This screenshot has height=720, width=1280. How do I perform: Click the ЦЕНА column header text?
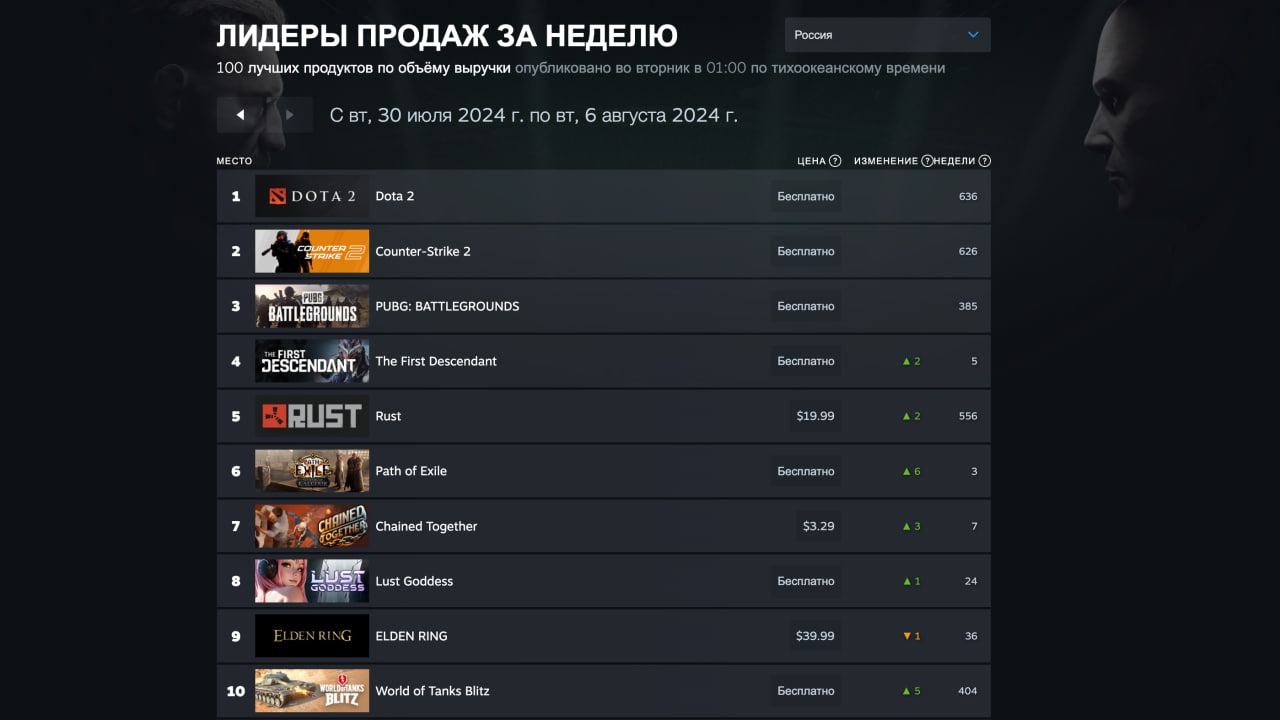click(811, 161)
